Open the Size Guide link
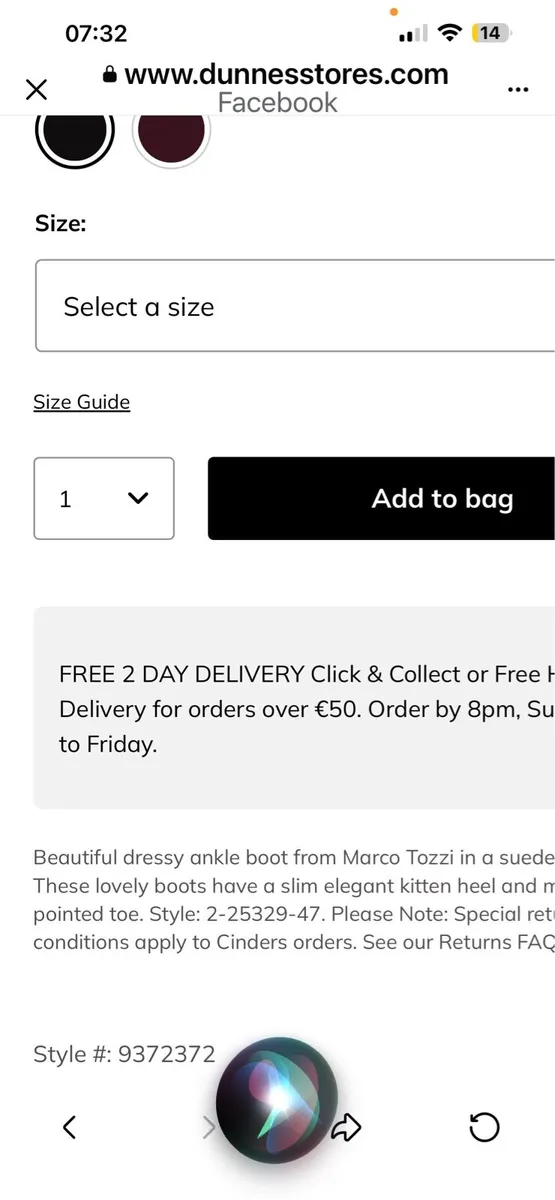The height and width of the screenshot is (1200, 555). pos(82,402)
